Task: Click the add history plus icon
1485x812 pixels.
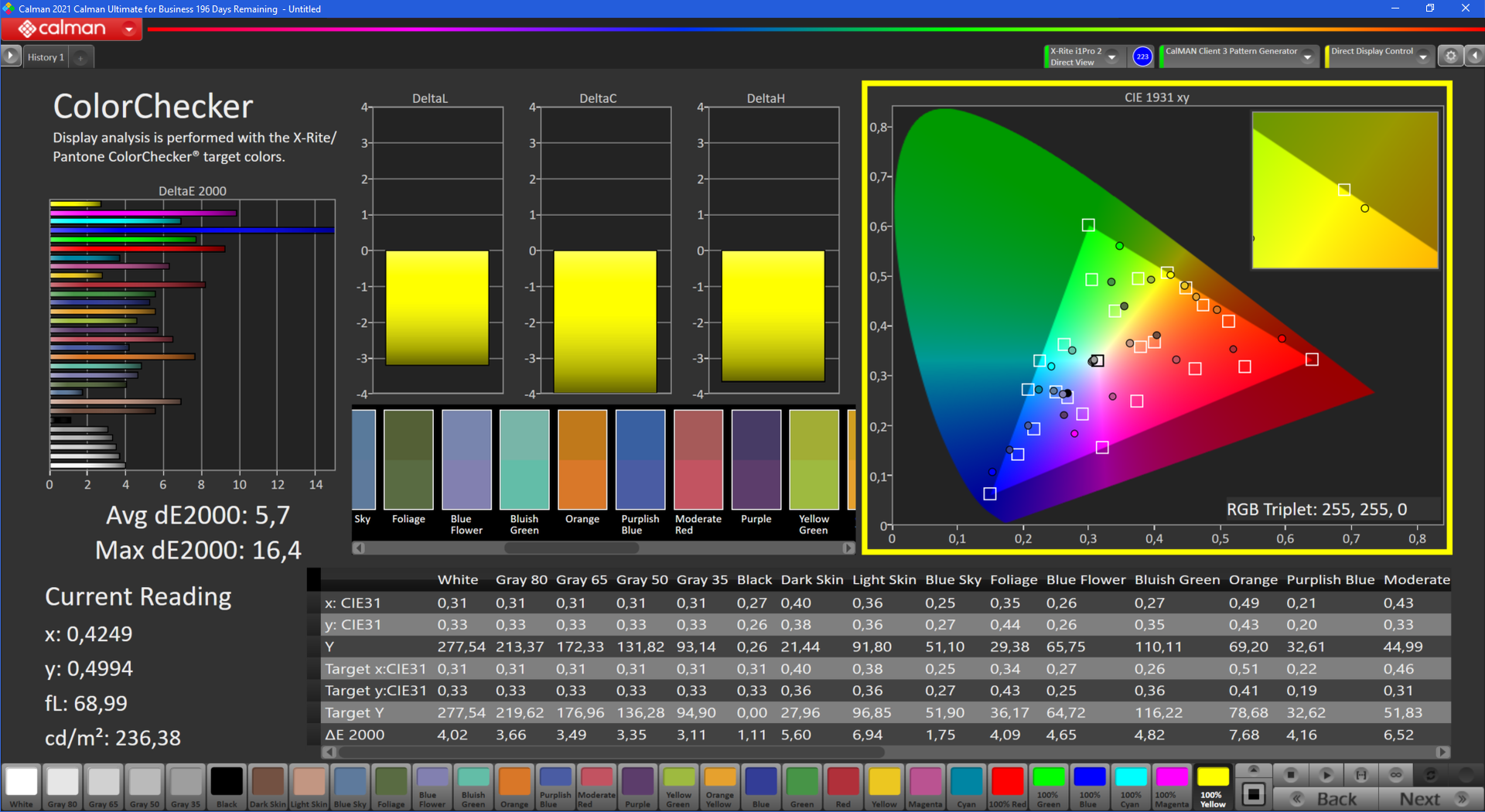Action: click(x=80, y=57)
